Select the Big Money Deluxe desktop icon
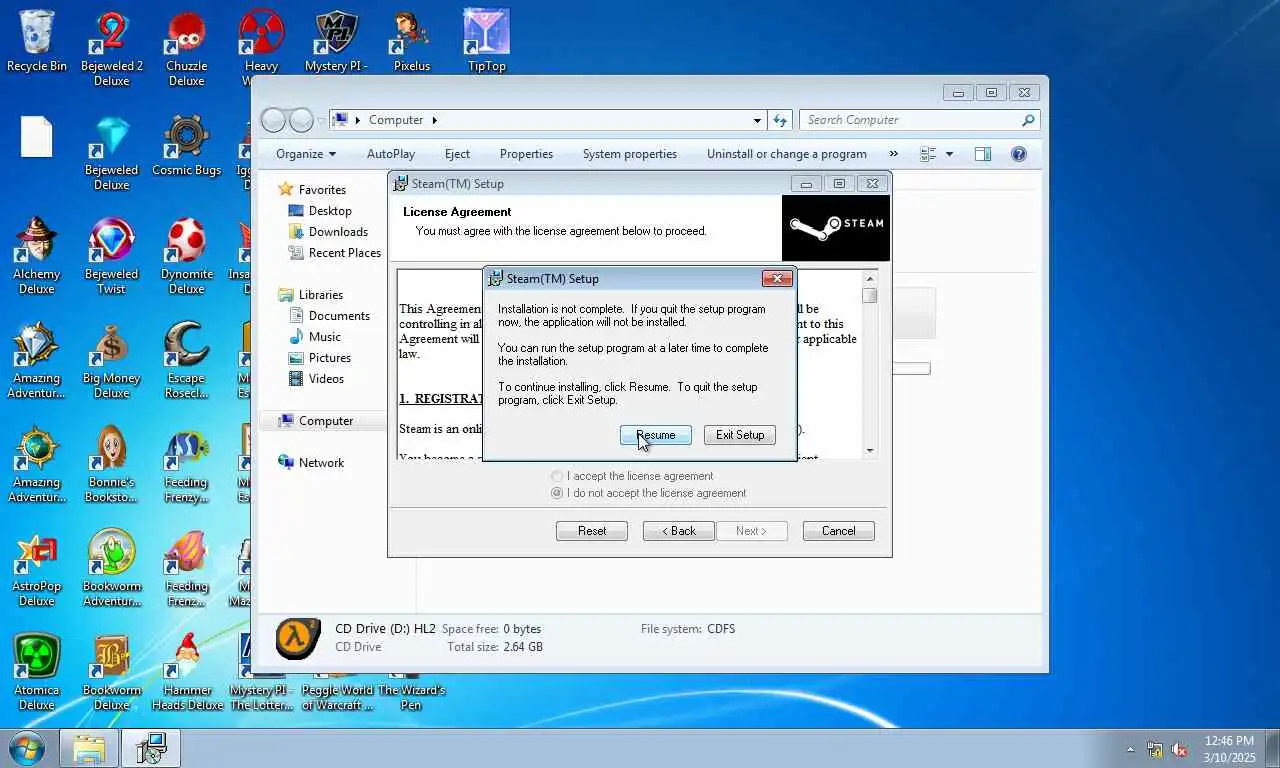This screenshot has width=1280, height=768. pyautogui.click(x=112, y=361)
